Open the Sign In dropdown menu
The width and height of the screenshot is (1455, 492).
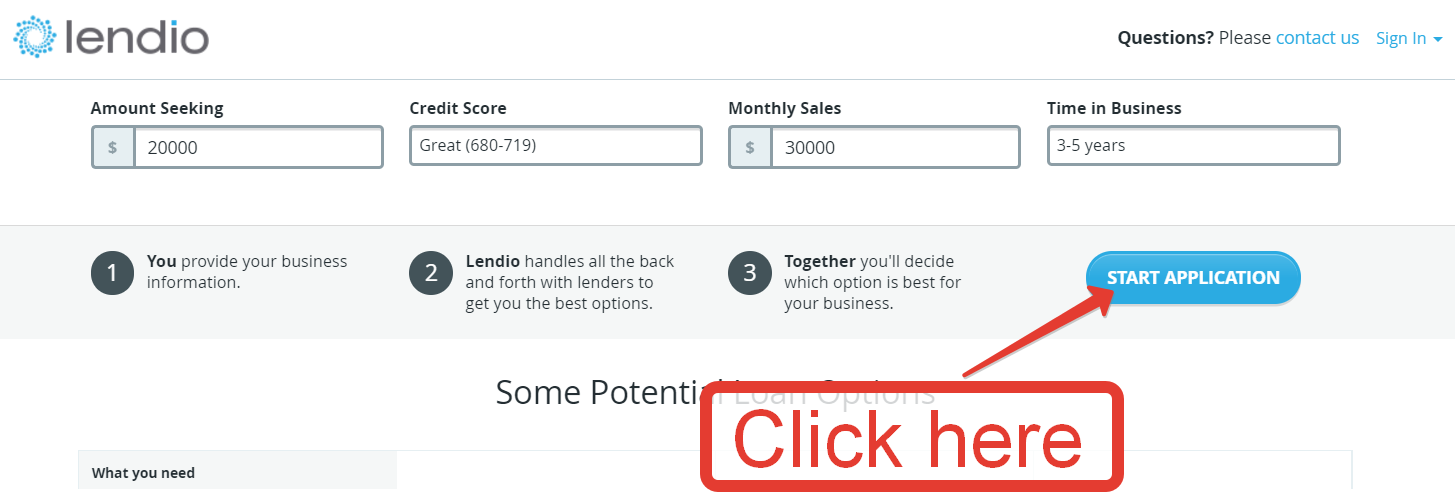[1408, 38]
